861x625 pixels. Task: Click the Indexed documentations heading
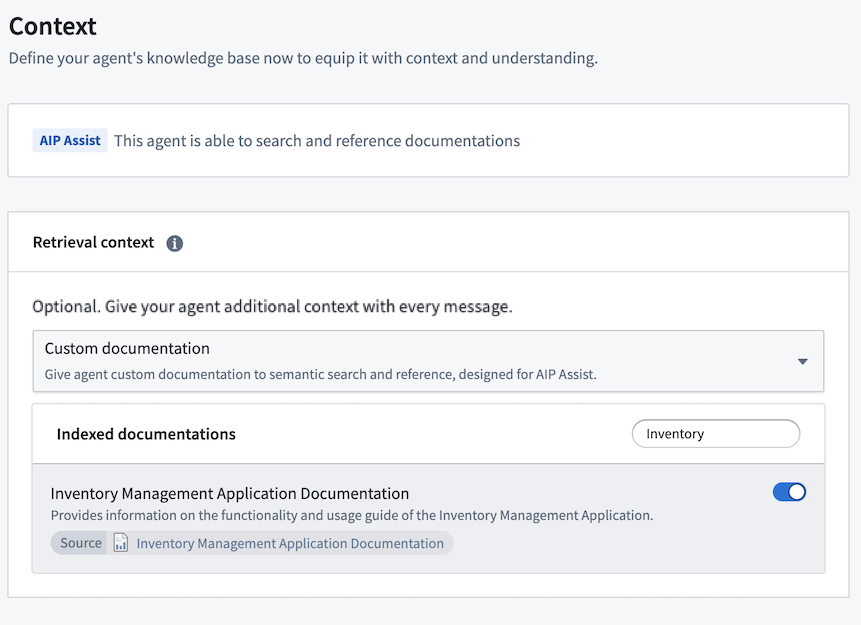(x=146, y=434)
